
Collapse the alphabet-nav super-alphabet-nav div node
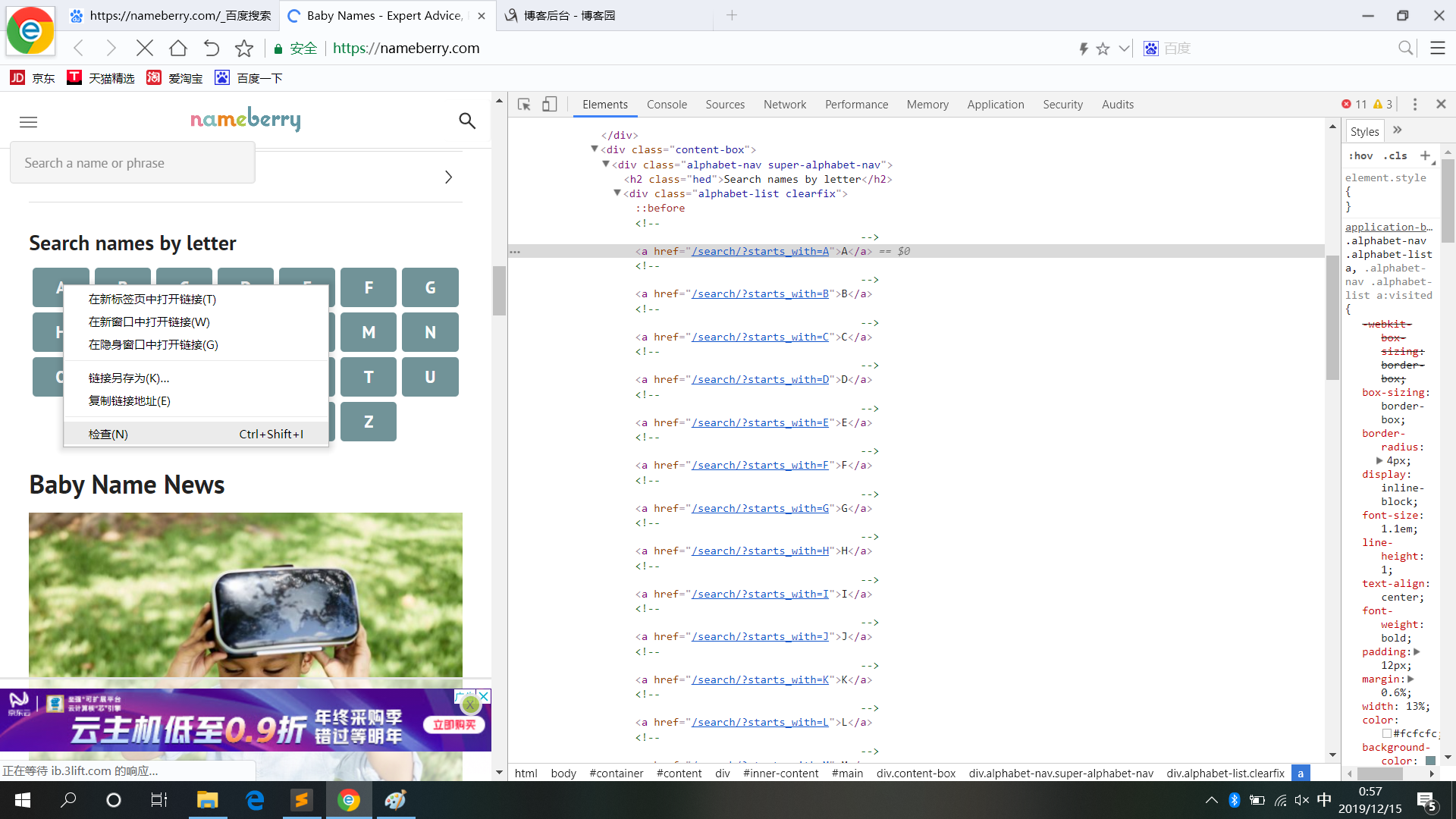[606, 164]
